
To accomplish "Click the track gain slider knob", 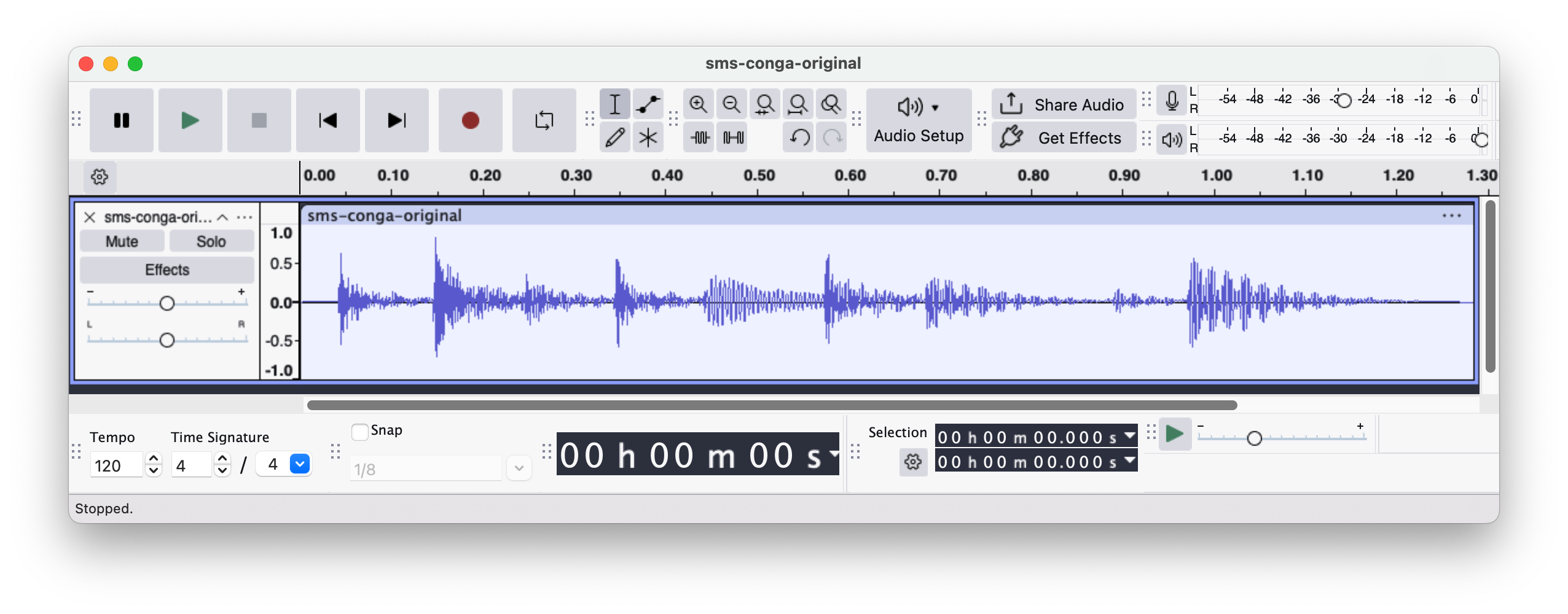I will coord(167,303).
